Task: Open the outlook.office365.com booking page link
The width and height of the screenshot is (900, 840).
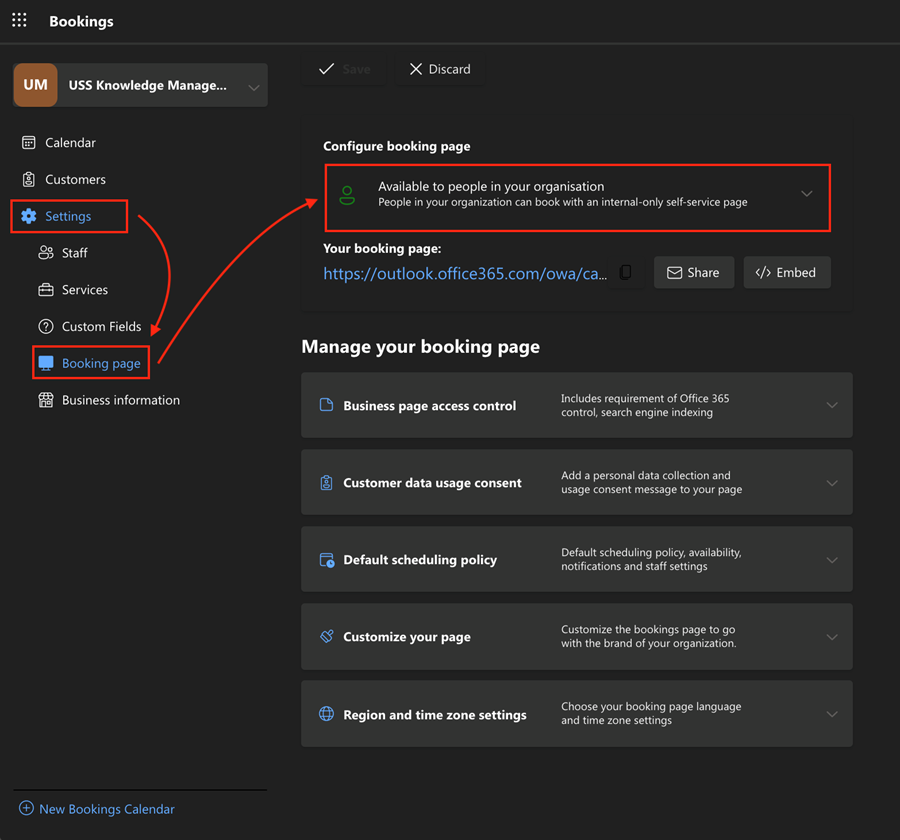Action: coord(465,273)
